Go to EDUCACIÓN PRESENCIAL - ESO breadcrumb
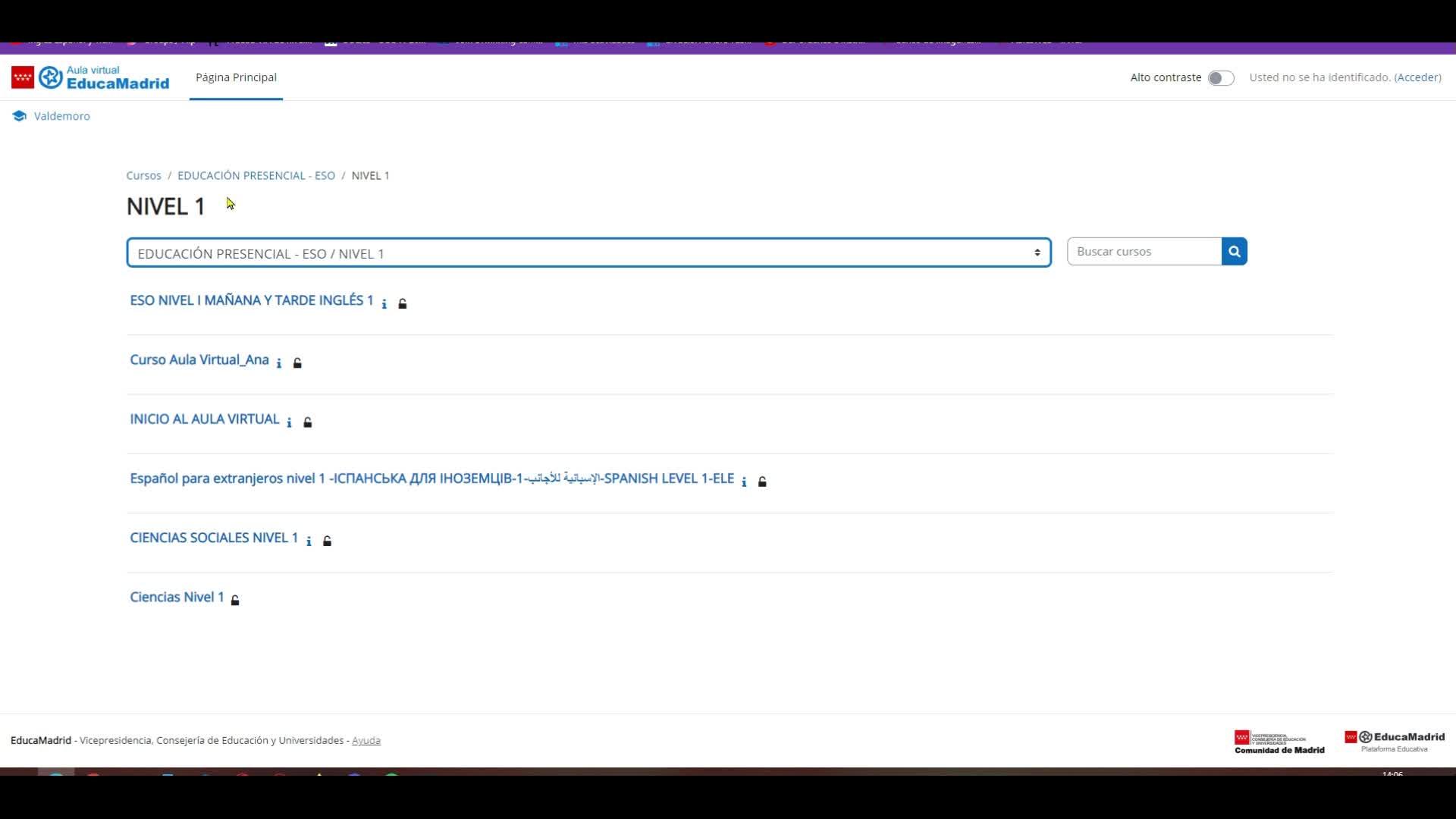This screenshot has width=1456, height=819. pyautogui.click(x=256, y=175)
